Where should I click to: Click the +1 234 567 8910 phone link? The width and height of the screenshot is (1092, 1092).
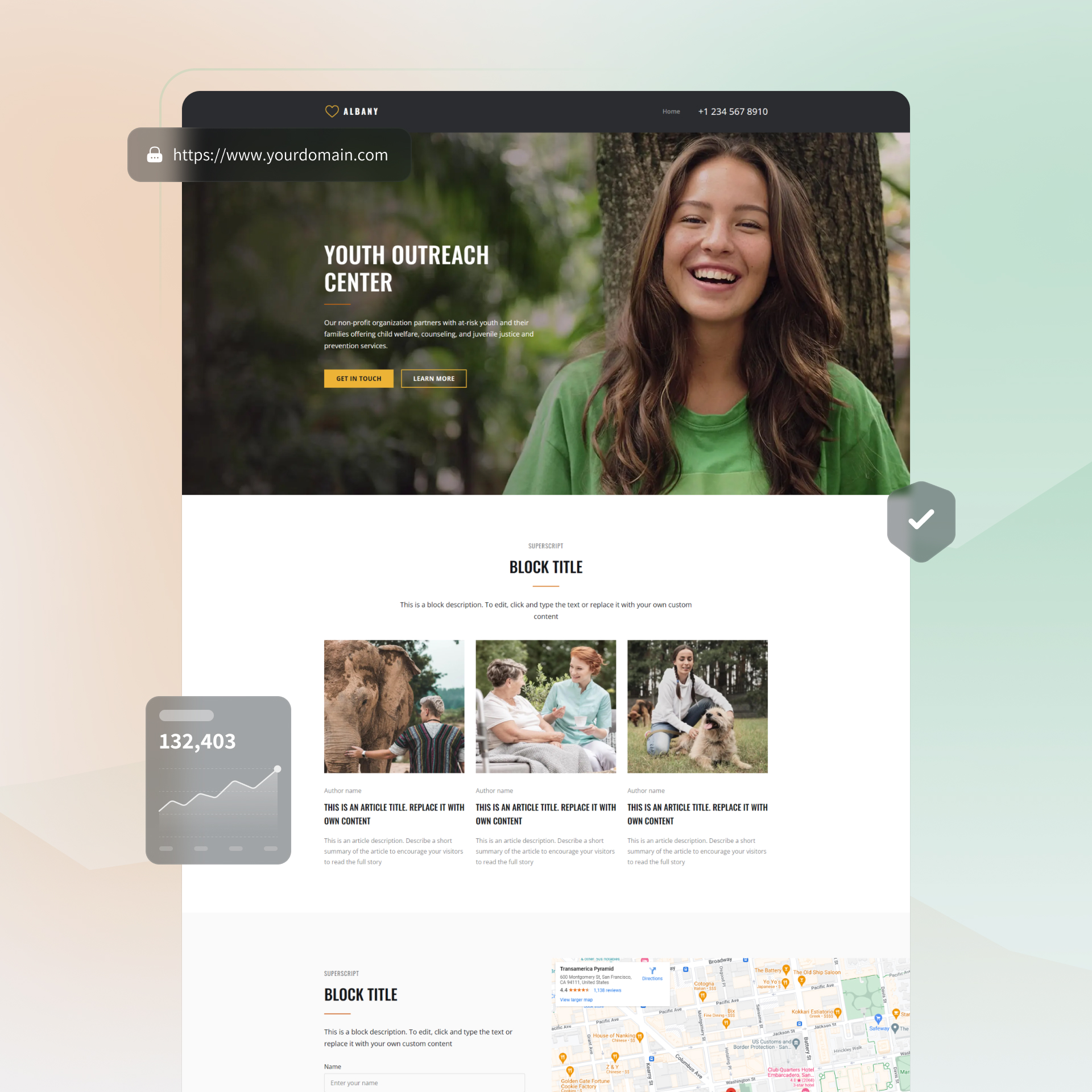(x=733, y=111)
